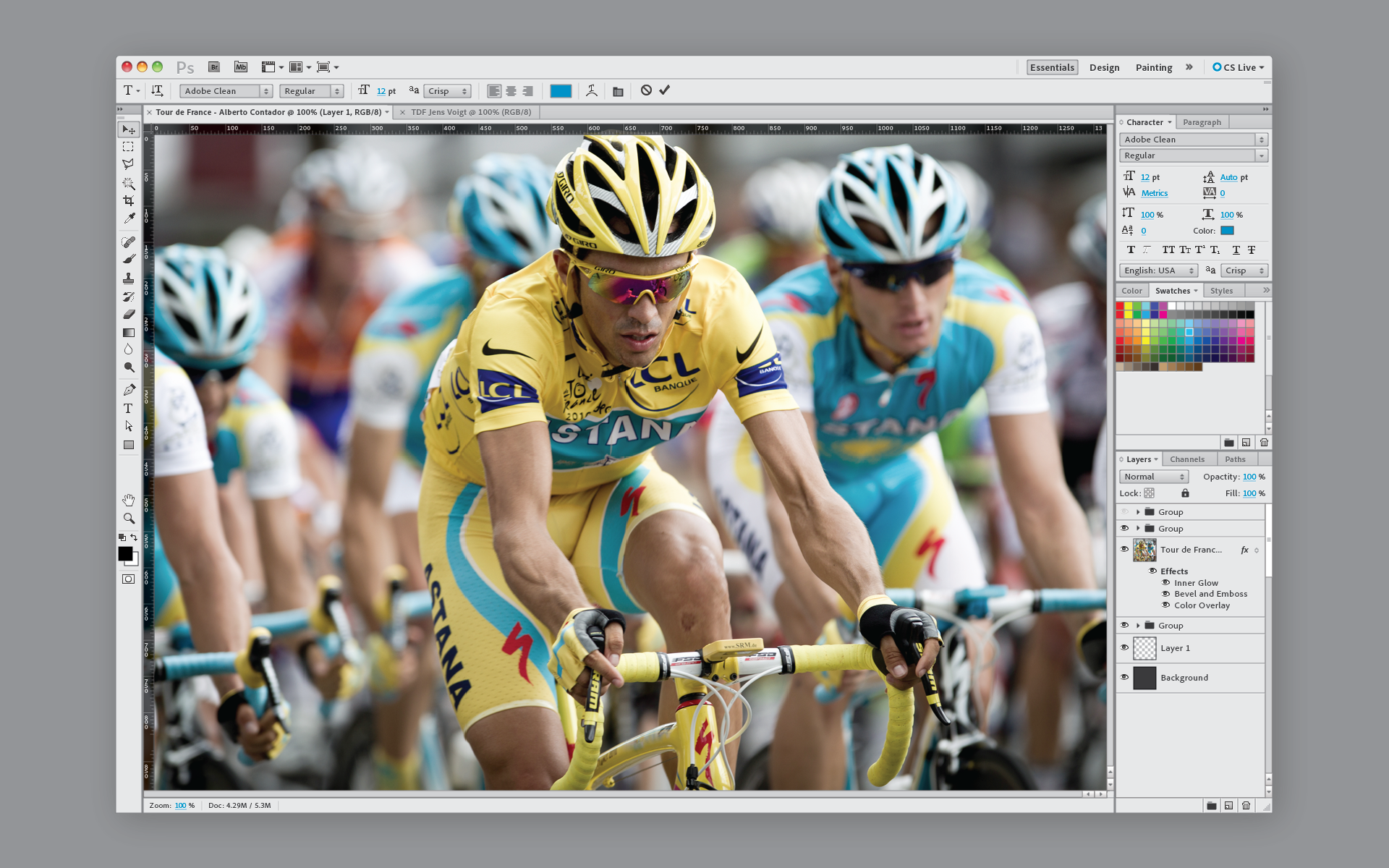Open the TDF Jens Voigt document tab

click(x=470, y=112)
